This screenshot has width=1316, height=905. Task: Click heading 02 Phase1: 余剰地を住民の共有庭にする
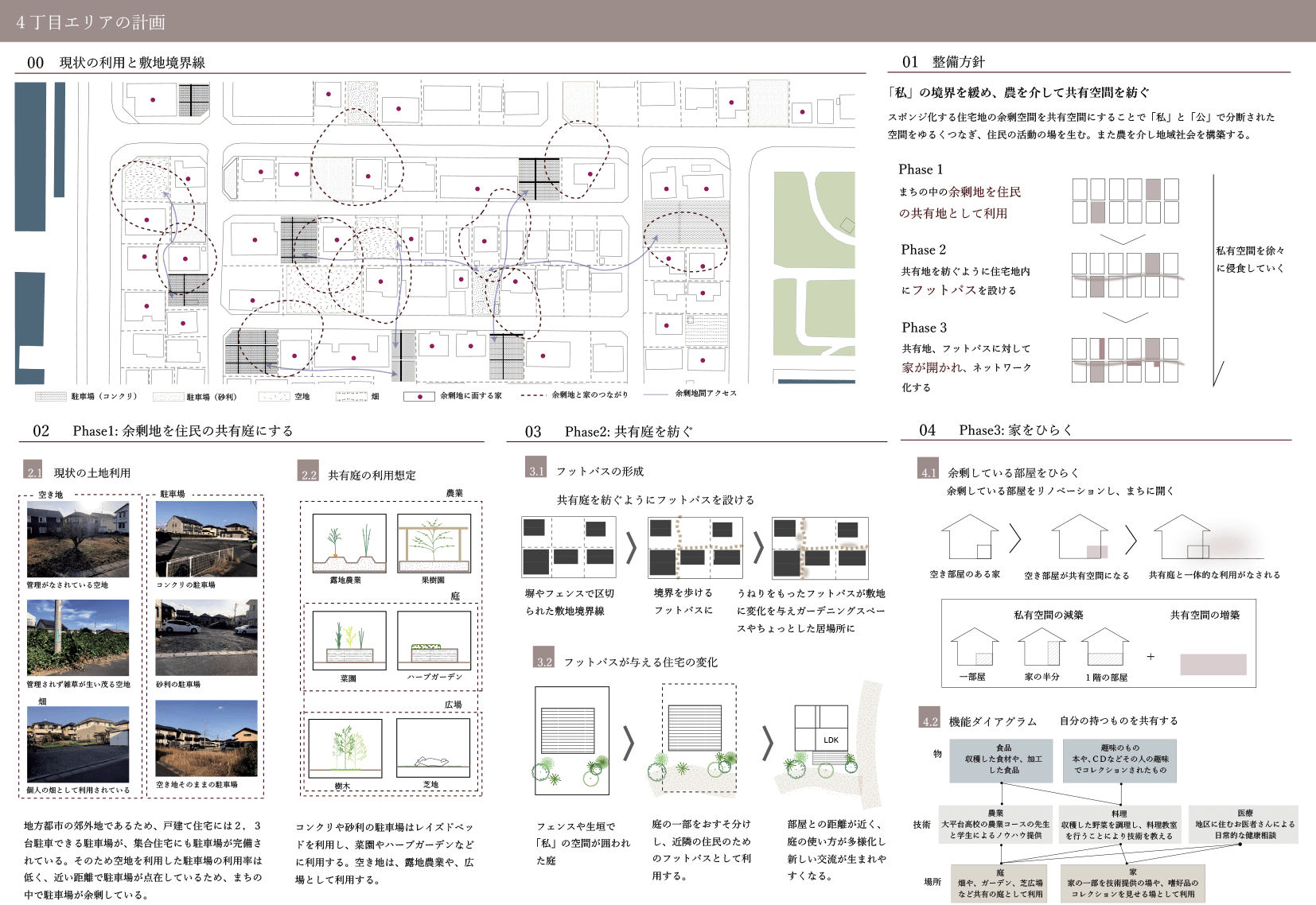pos(163,430)
